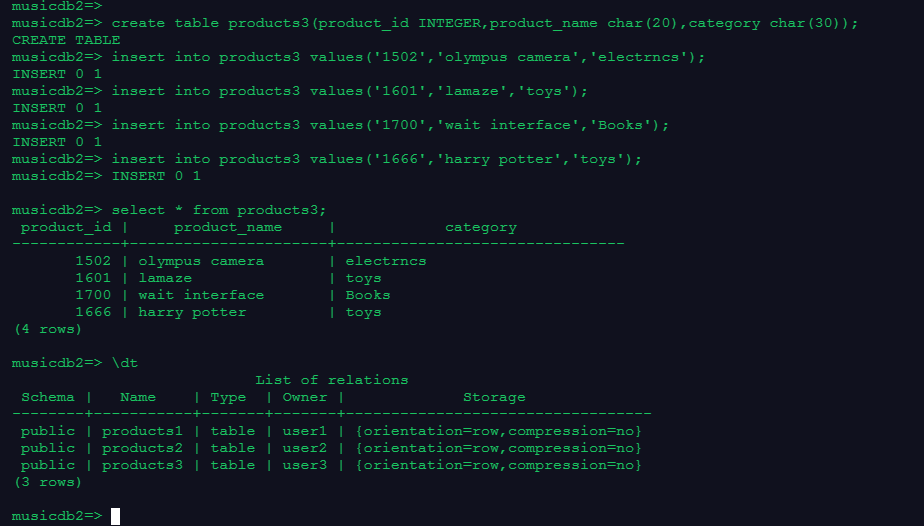Screen dimensions: 924x526
Task: Select products1 in the relations list
Action: [x=142, y=431]
